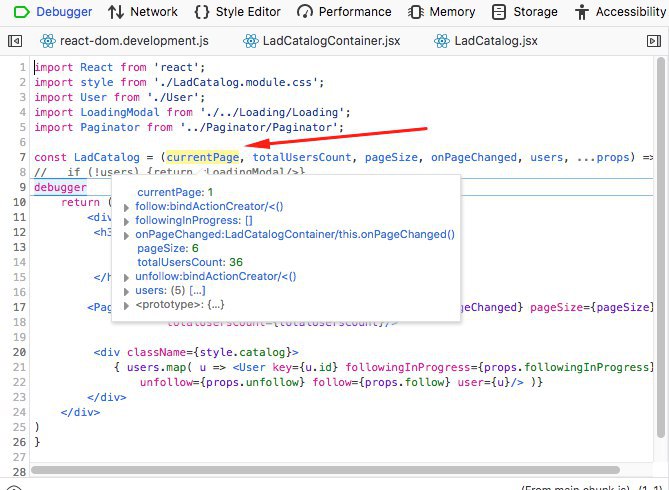Open the Debugger panel tab
This screenshot has height=490, width=669.
click(x=53, y=12)
